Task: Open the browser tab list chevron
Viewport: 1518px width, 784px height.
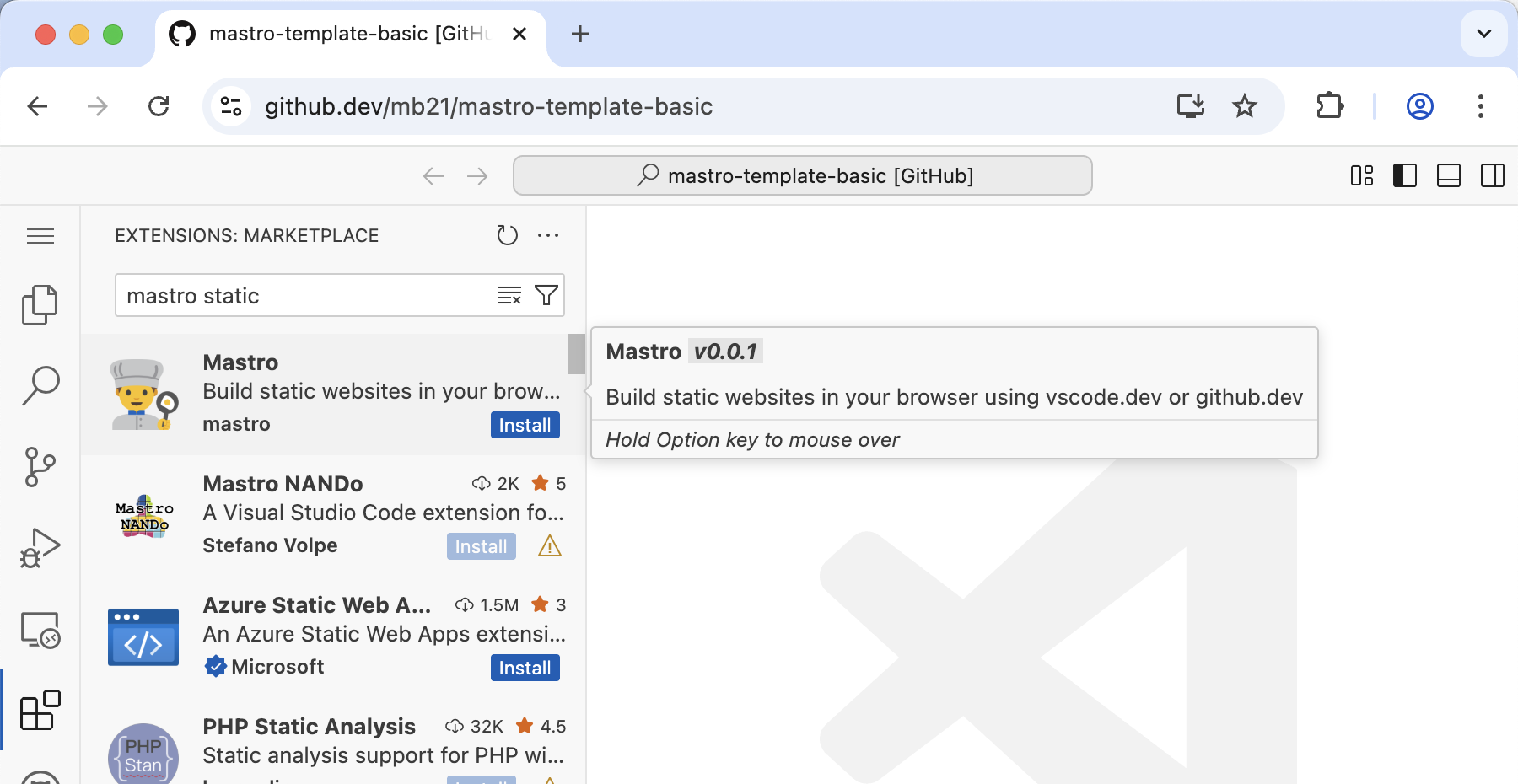Action: (x=1484, y=34)
